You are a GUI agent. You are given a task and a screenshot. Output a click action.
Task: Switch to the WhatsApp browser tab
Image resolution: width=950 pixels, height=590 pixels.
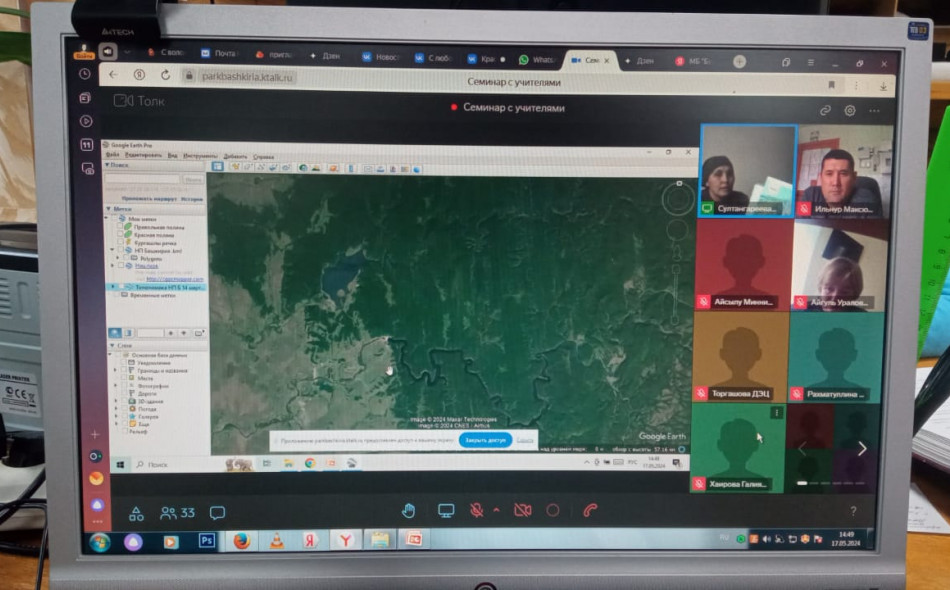(536, 59)
